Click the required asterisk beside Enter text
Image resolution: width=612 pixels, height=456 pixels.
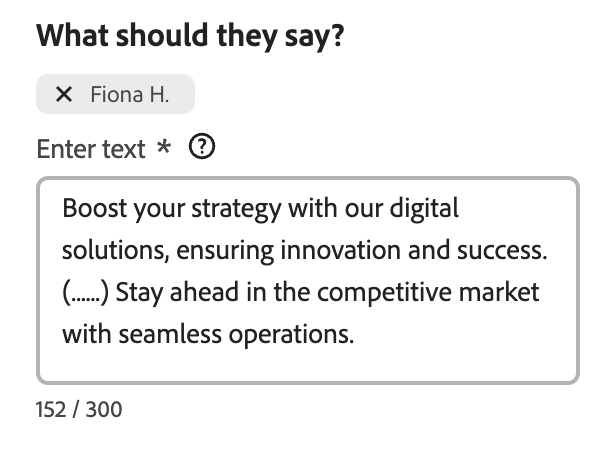pyautogui.click(x=164, y=148)
